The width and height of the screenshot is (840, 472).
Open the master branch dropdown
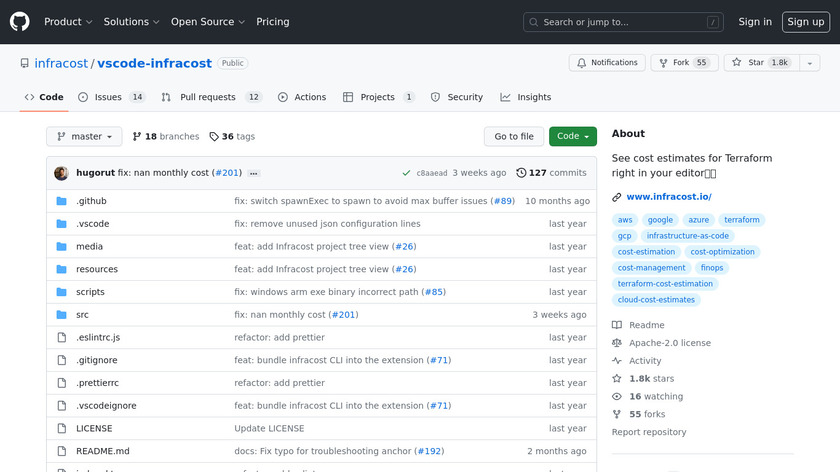click(84, 136)
